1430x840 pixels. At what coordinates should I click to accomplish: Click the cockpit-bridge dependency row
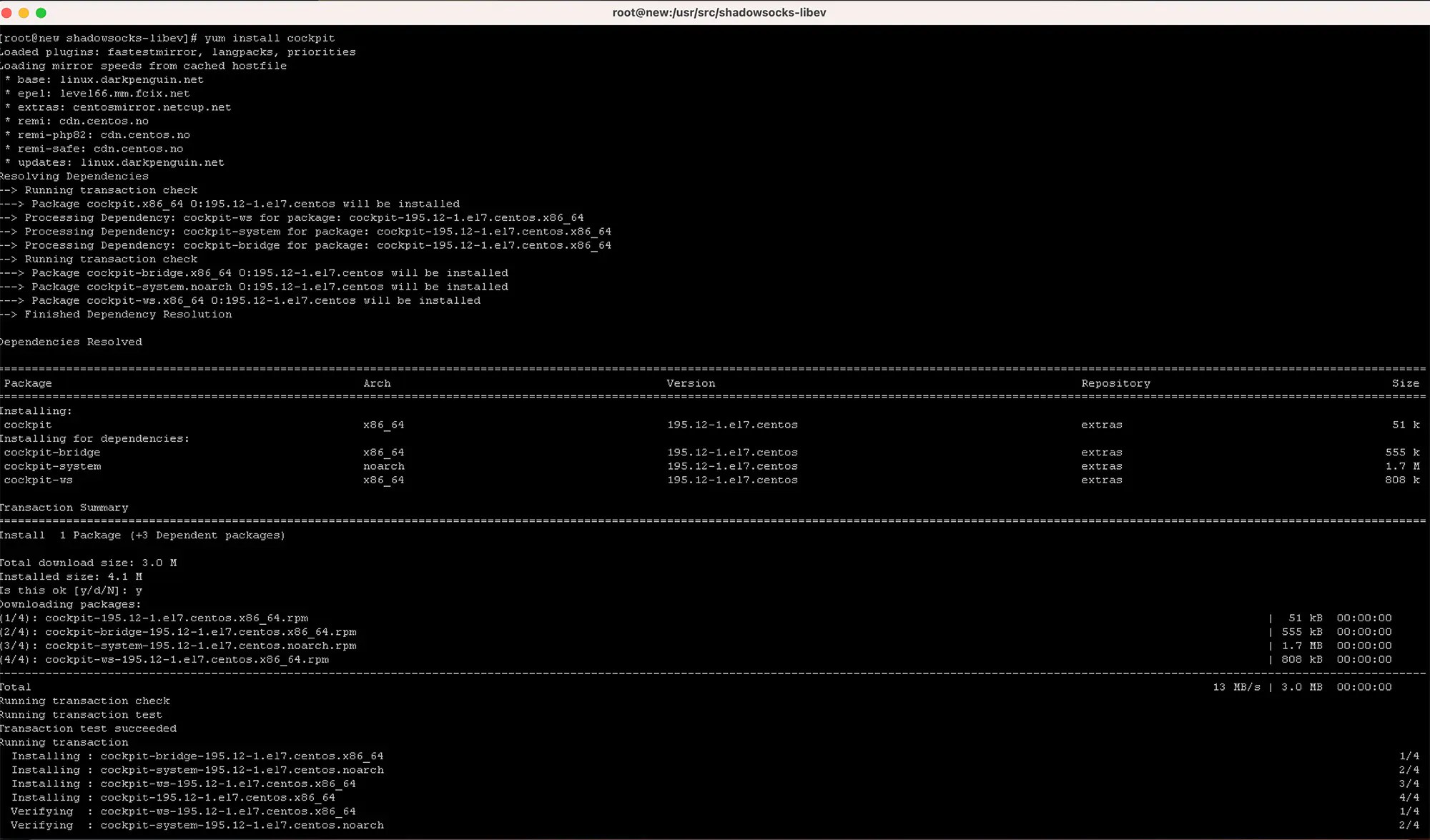click(51, 452)
